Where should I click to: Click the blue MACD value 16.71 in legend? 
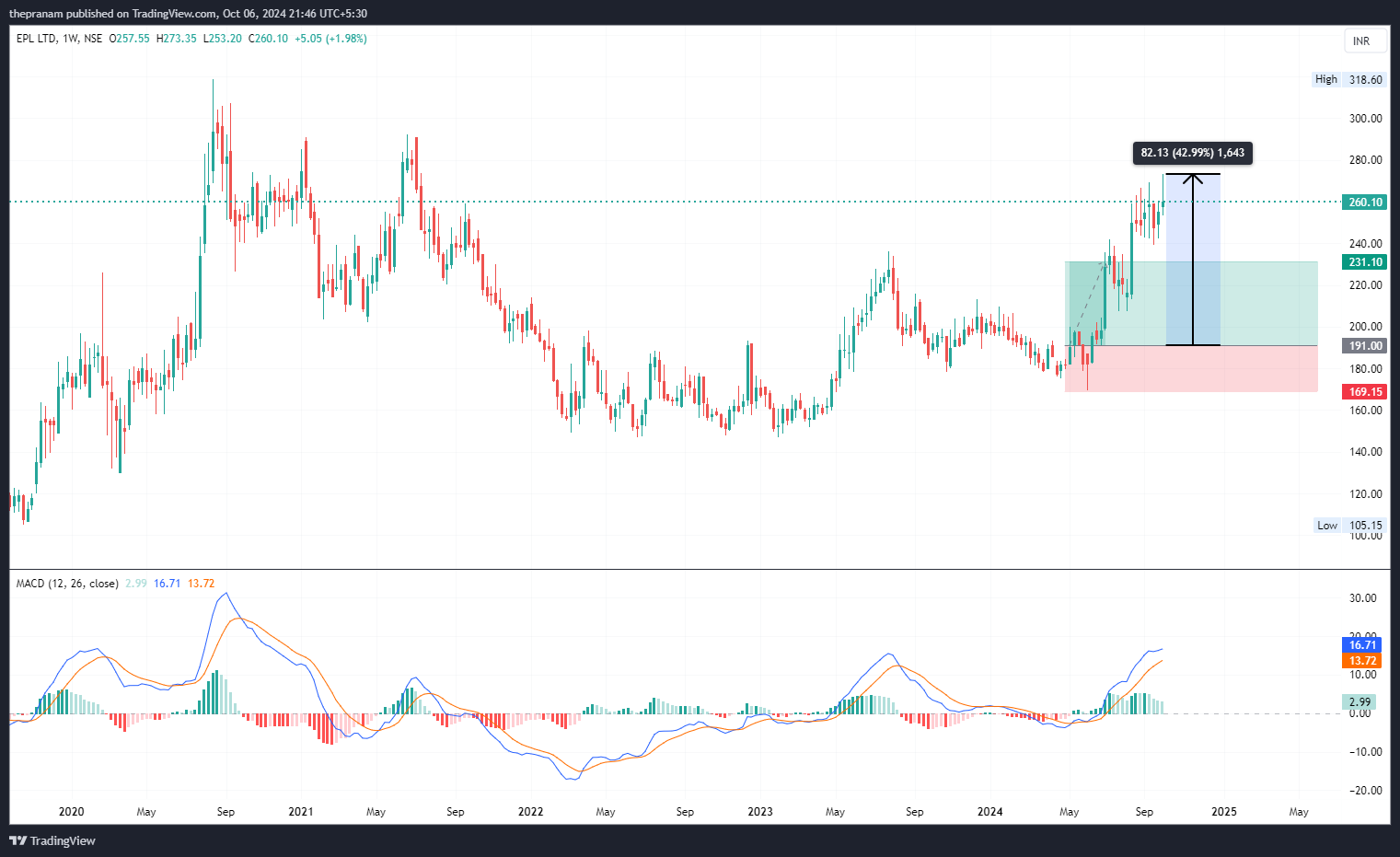[x=168, y=584]
